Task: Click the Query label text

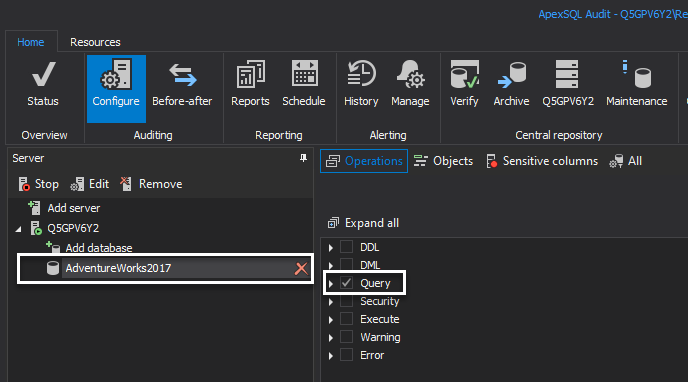Action: click(375, 283)
